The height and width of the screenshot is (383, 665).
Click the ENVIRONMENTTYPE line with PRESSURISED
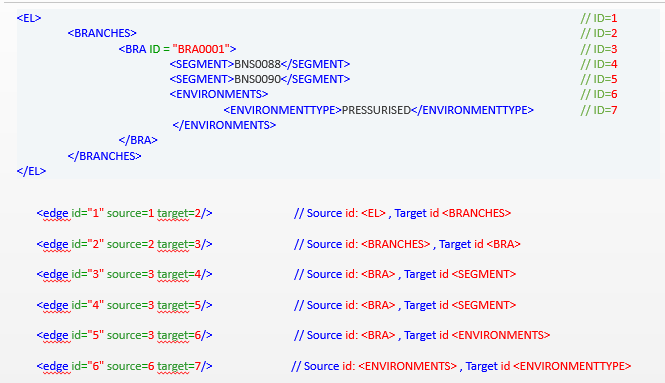(x=379, y=110)
